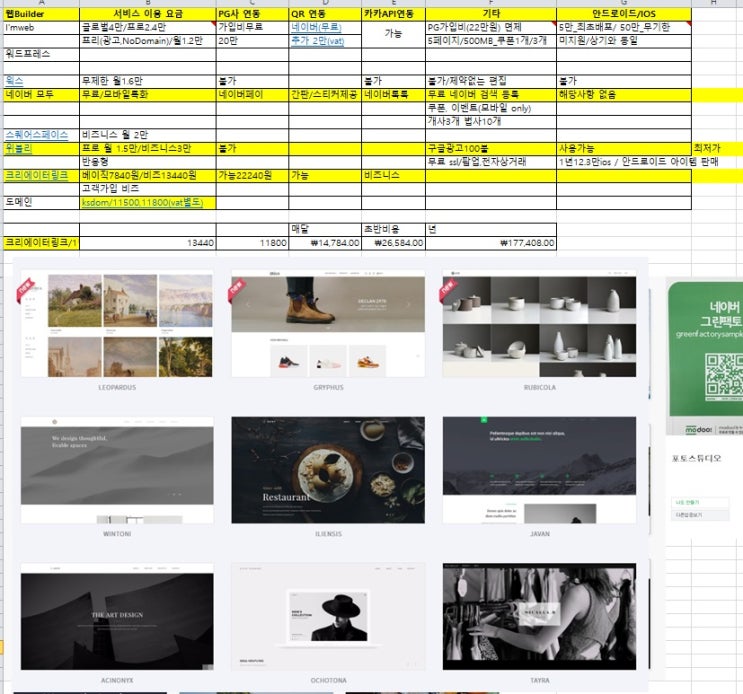The height and width of the screenshot is (694, 743).
Task: Select the 미지원/상기와 동일 cell
Action: click(624, 41)
